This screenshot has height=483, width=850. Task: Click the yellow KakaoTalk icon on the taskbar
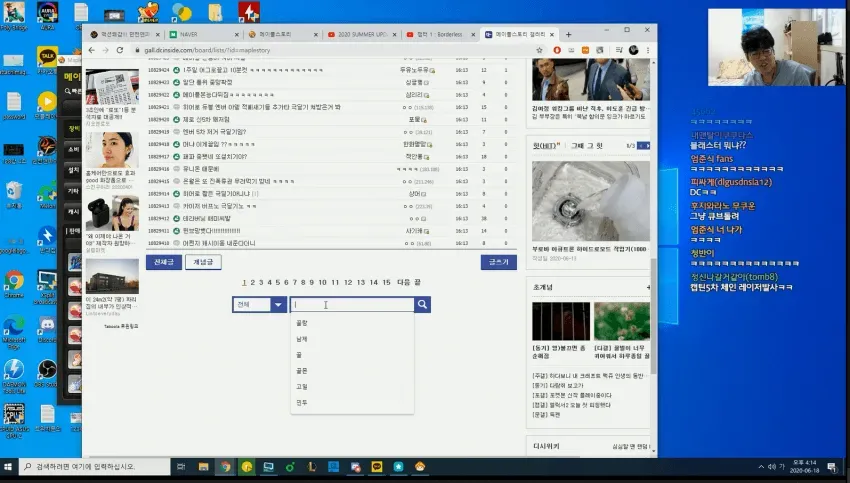[x=377, y=467]
